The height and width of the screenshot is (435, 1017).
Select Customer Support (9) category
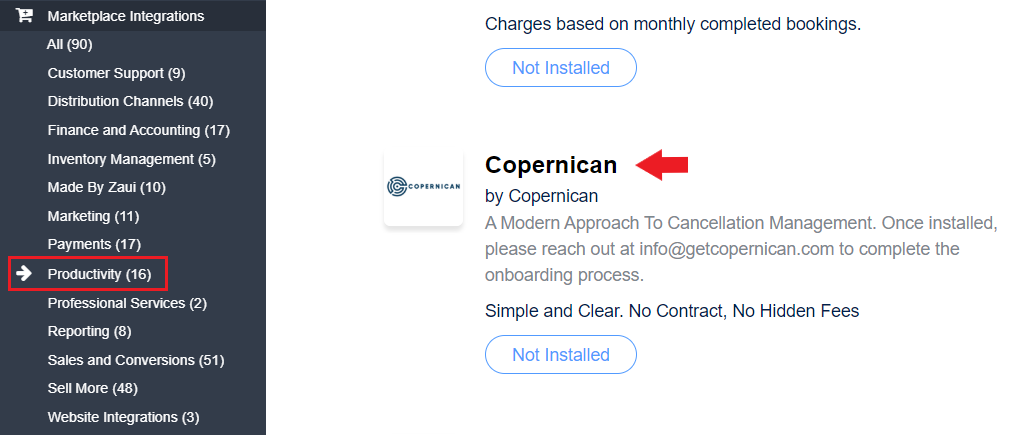coord(117,73)
